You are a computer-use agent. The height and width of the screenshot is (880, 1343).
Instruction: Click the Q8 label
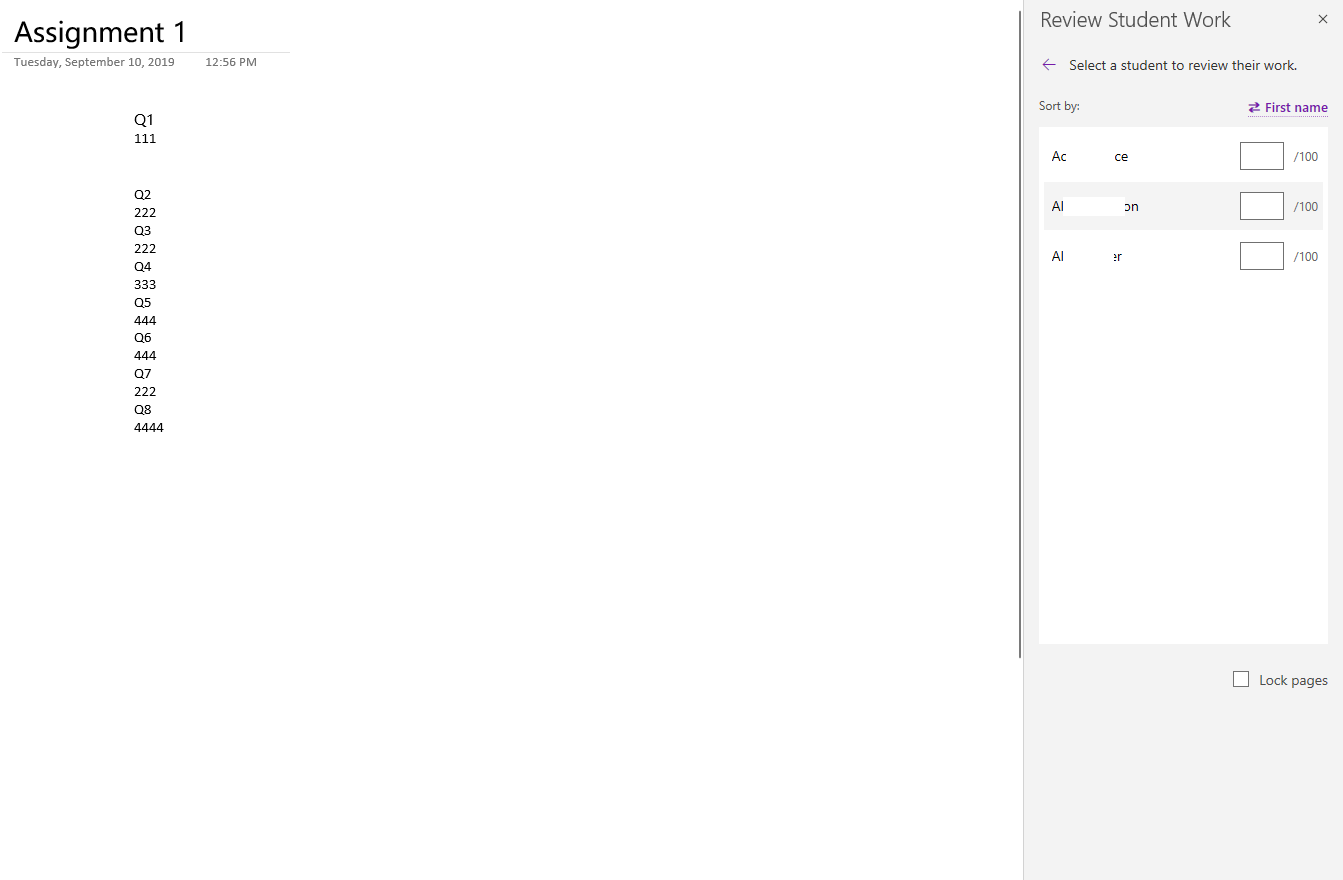tap(143, 410)
